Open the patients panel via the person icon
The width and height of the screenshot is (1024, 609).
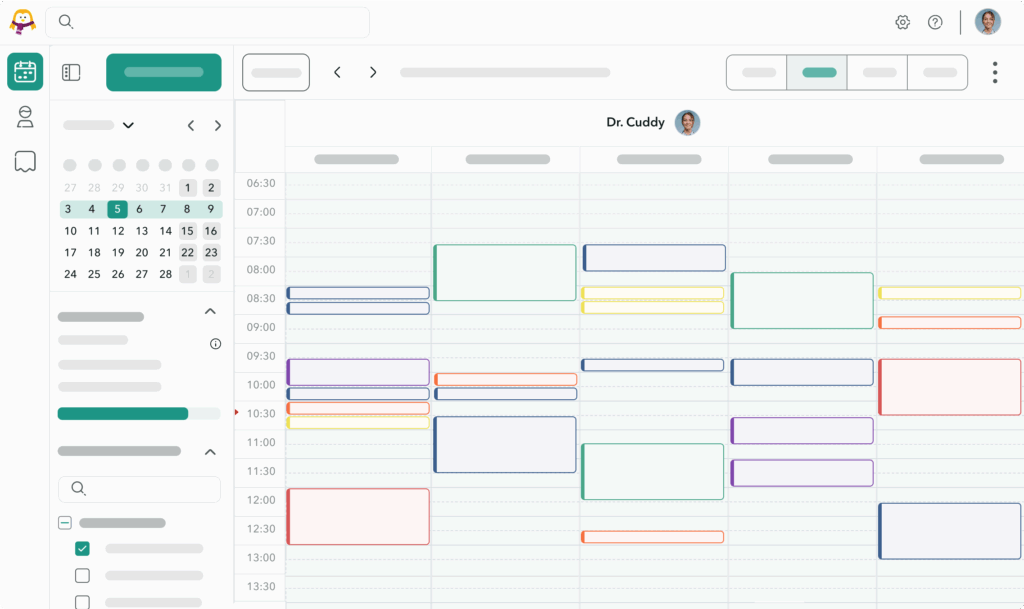pos(24,117)
